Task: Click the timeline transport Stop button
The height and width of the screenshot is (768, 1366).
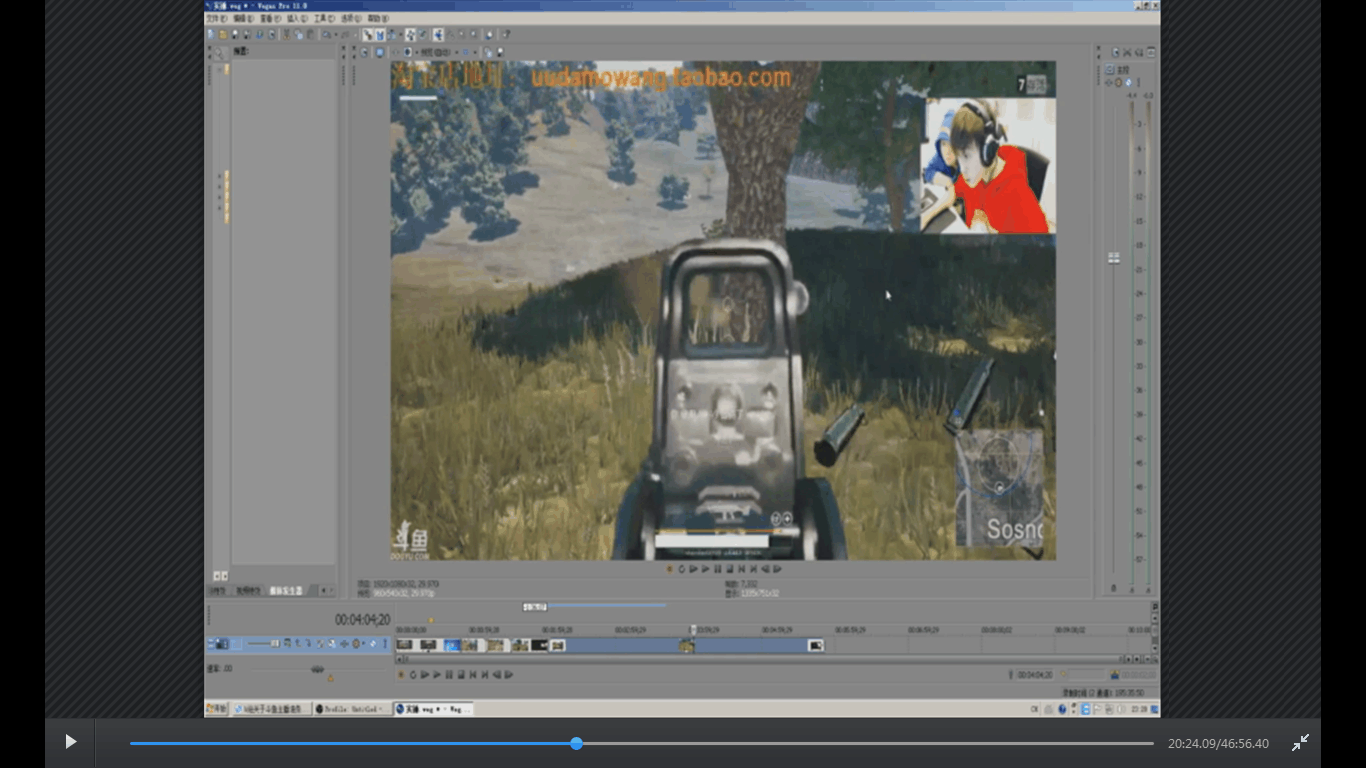Action: [x=461, y=675]
